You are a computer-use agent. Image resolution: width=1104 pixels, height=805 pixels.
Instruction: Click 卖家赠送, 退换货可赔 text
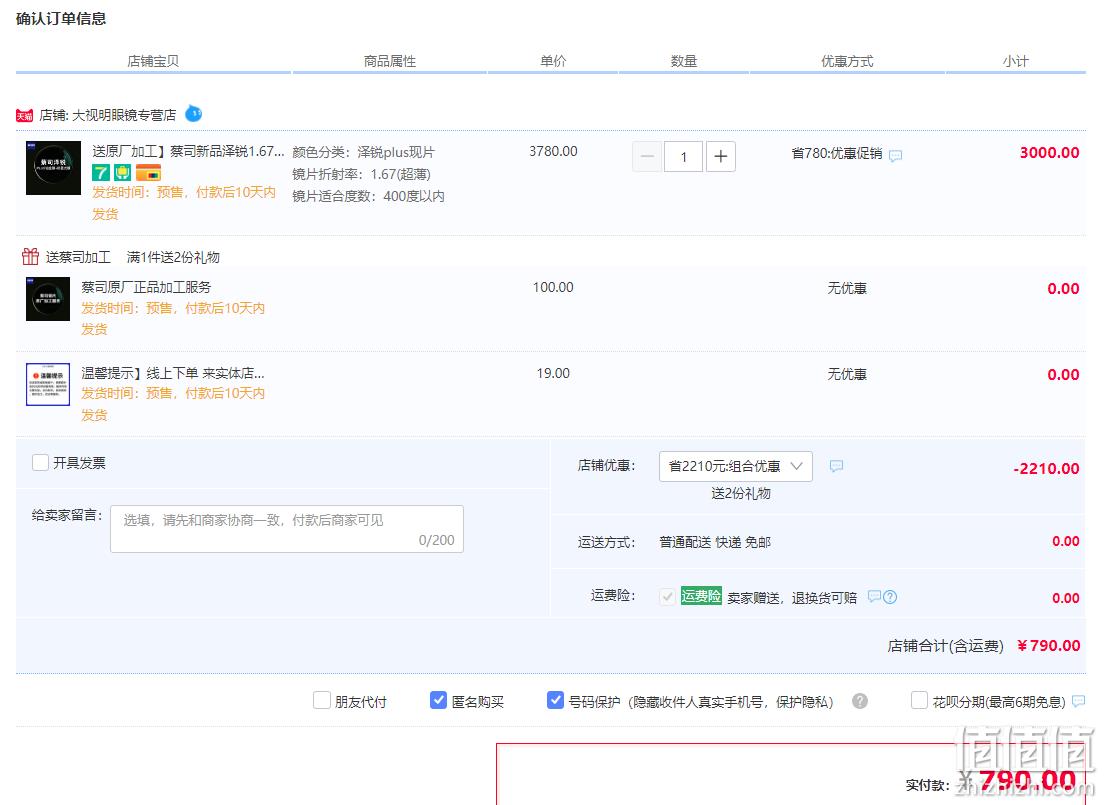click(x=792, y=598)
